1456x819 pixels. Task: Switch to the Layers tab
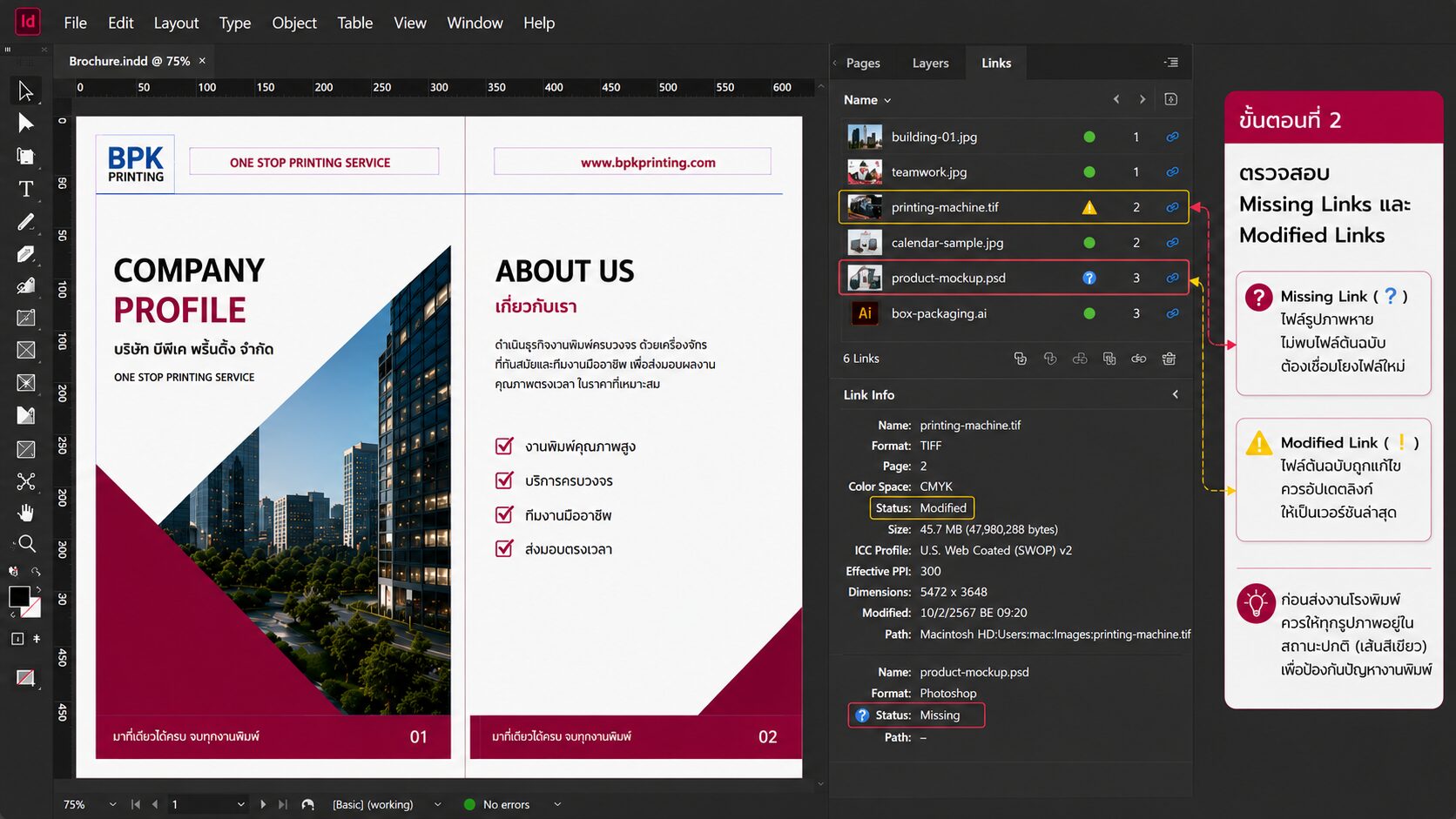pyautogui.click(x=930, y=63)
